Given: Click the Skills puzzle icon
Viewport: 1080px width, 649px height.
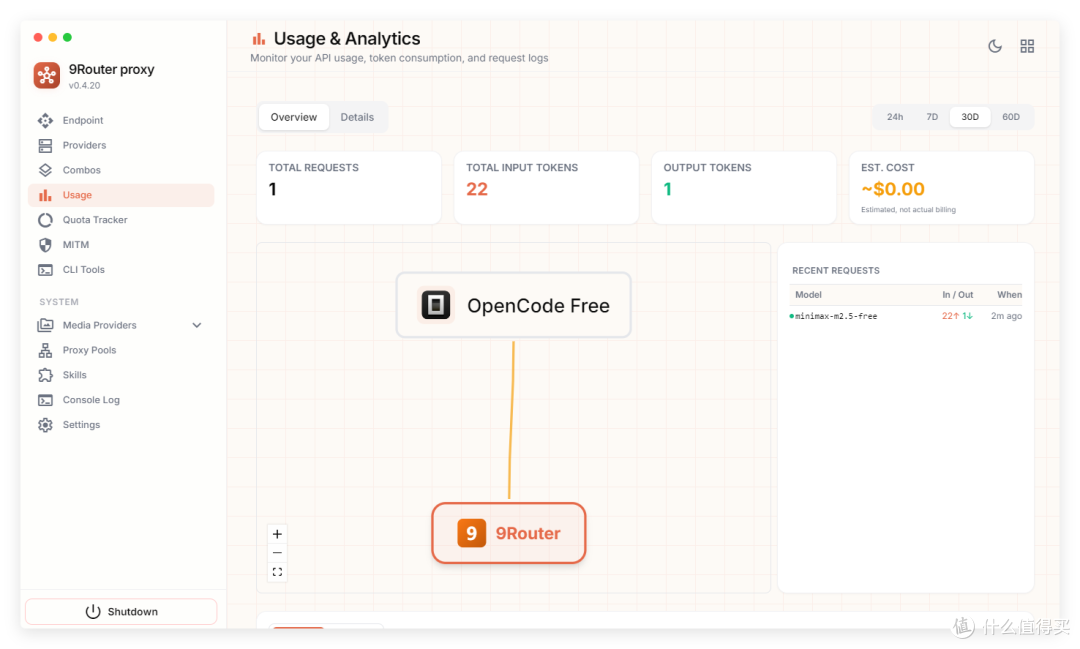Looking at the screenshot, I should 45,375.
